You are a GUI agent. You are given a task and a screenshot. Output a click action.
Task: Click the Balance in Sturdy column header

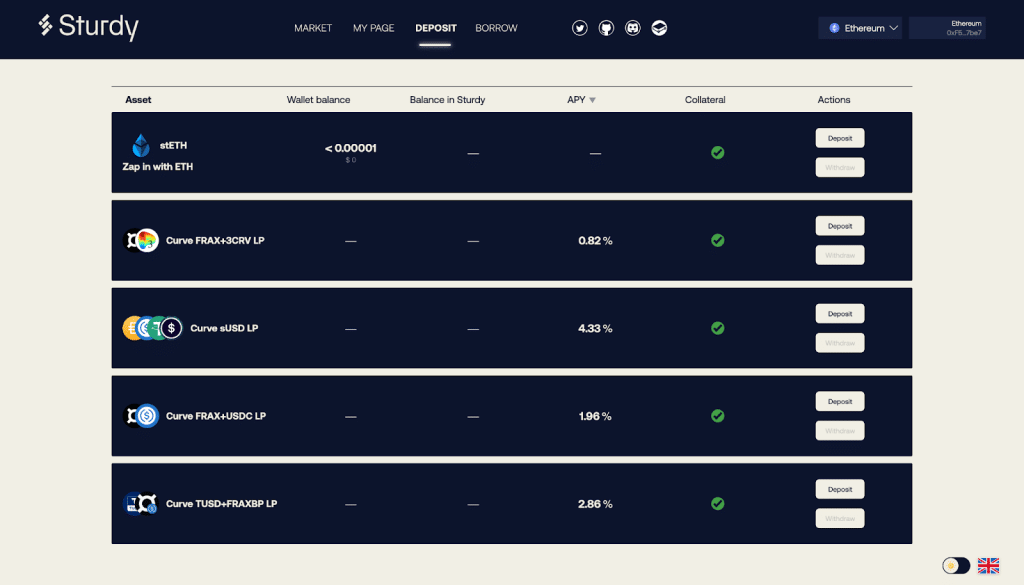pyautogui.click(x=447, y=100)
